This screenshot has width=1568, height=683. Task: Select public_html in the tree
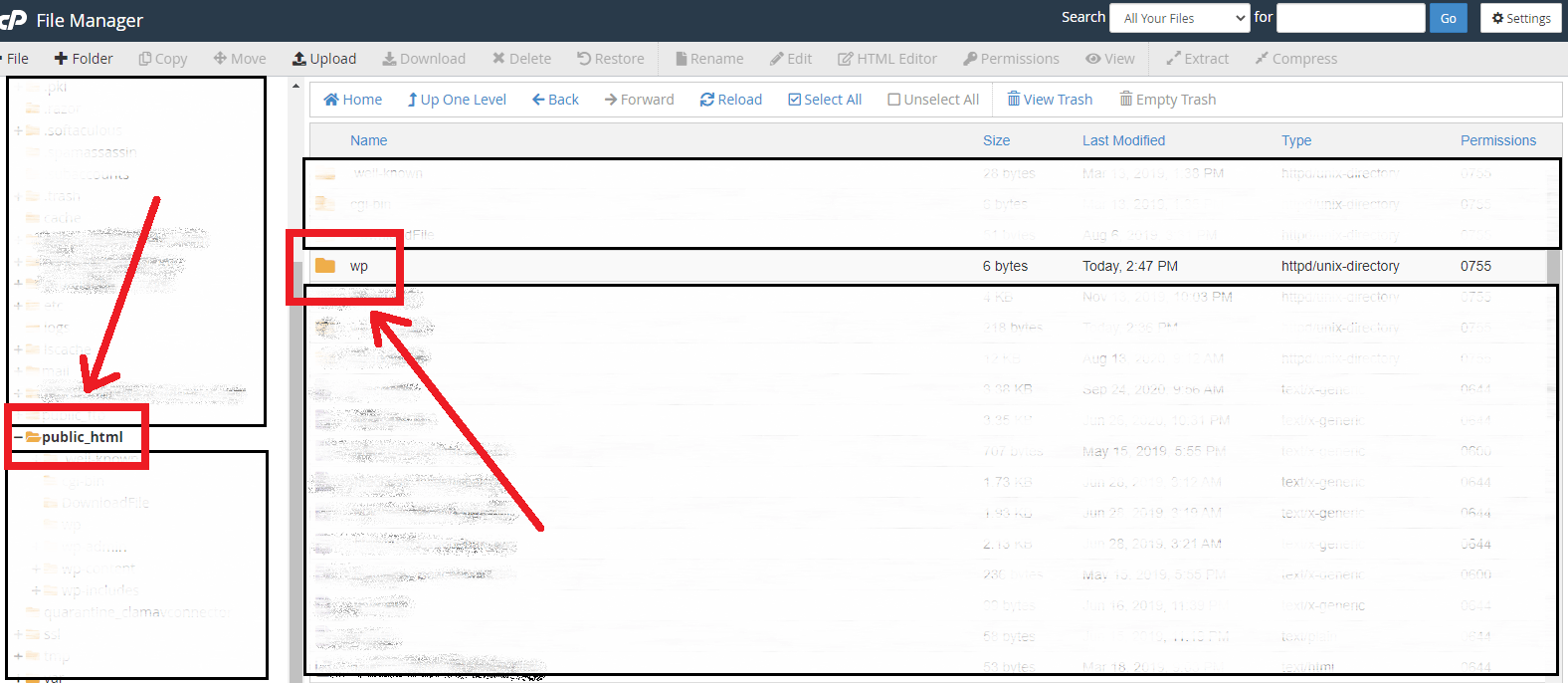click(x=83, y=437)
